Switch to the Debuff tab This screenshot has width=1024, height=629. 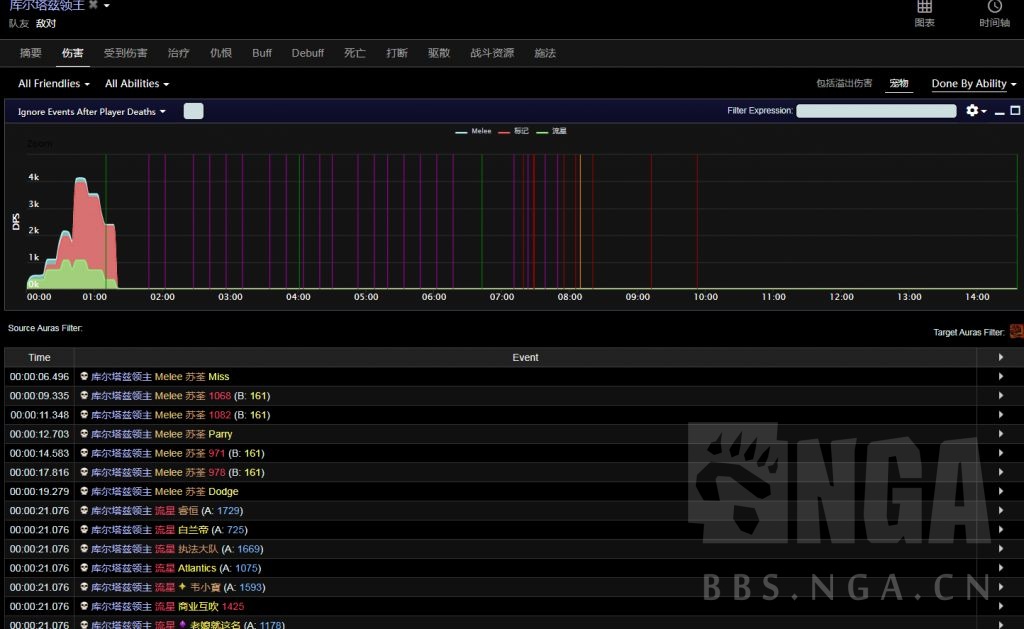[x=308, y=53]
